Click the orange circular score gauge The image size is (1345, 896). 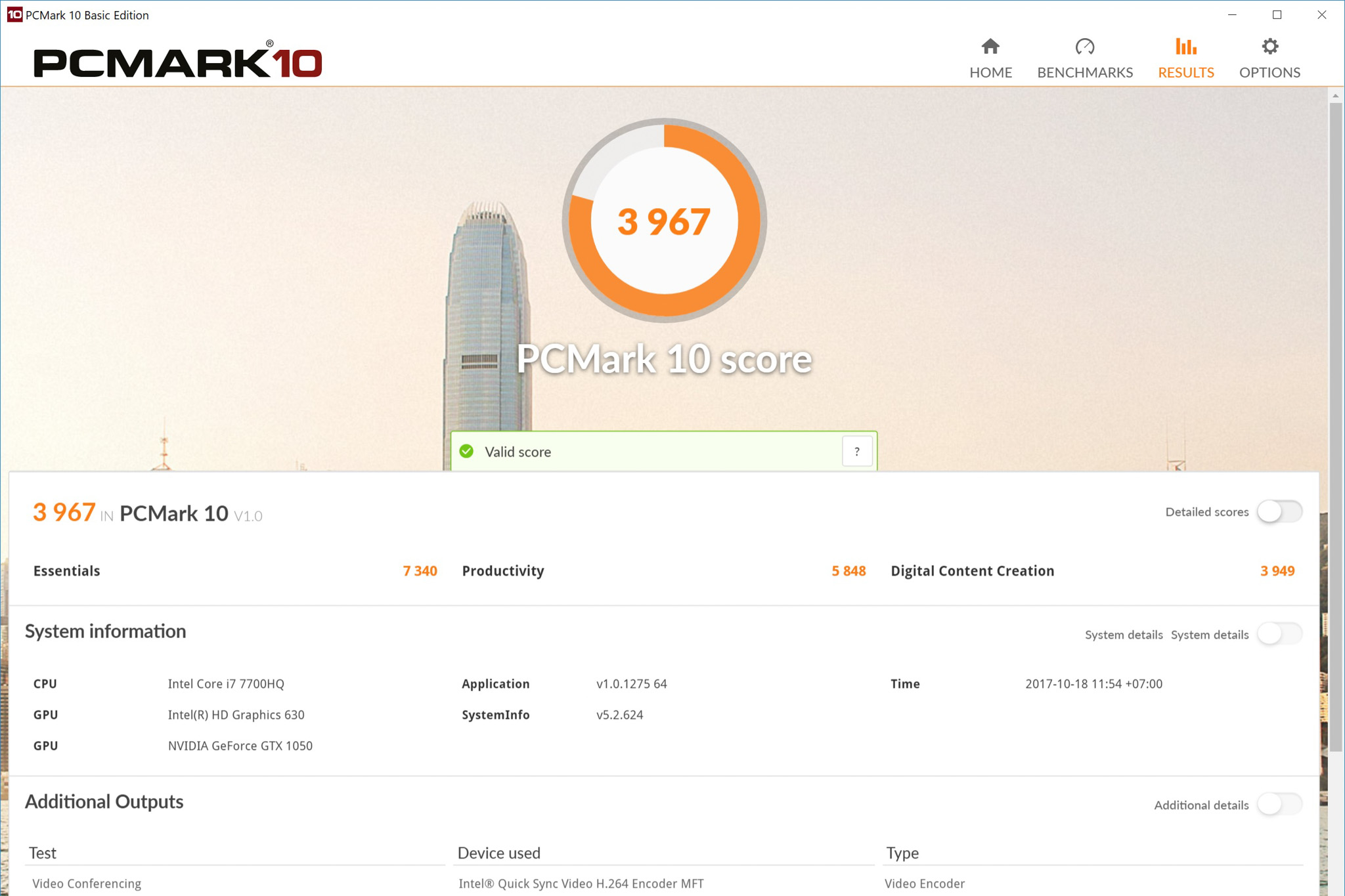pos(664,221)
